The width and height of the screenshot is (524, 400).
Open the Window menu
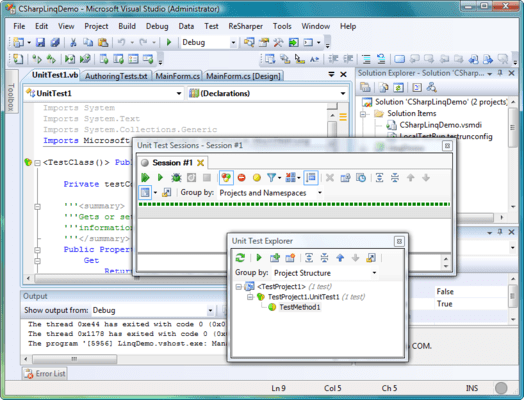click(x=315, y=26)
